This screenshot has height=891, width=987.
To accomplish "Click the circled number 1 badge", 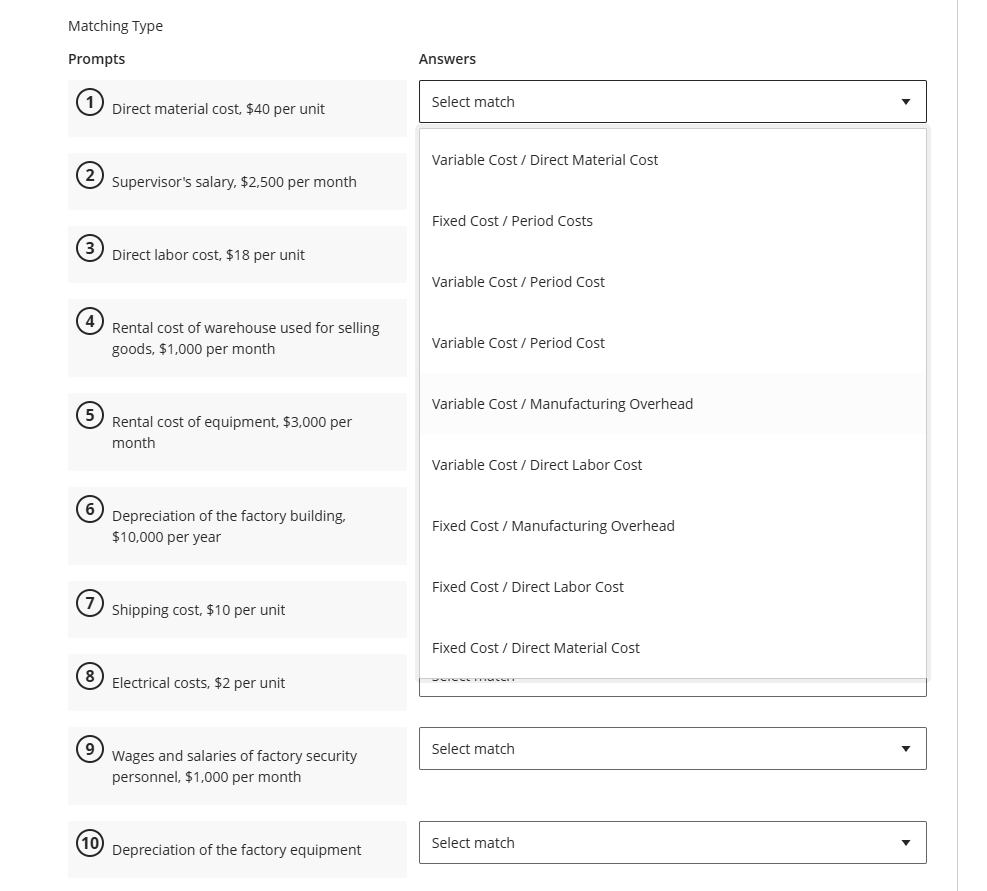I will [90, 101].
